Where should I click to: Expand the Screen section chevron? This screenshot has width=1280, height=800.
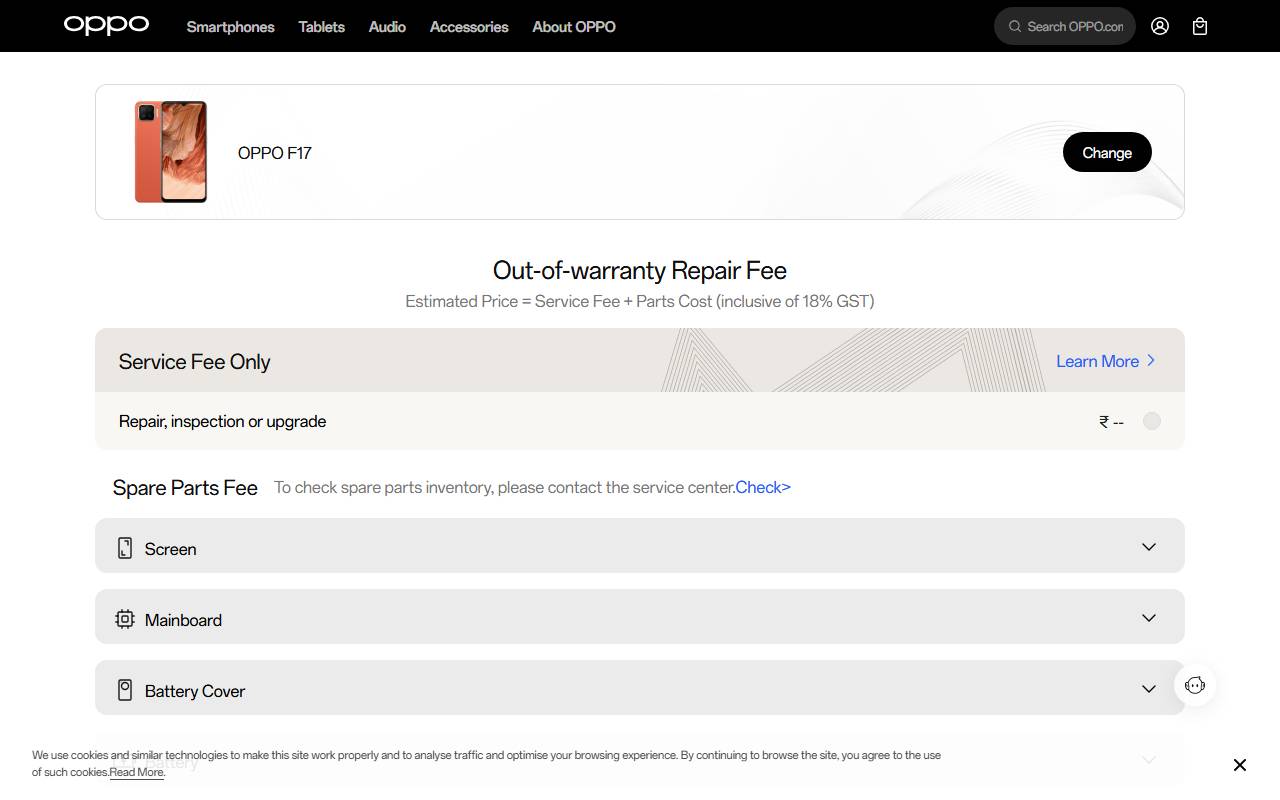click(x=1149, y=547)
